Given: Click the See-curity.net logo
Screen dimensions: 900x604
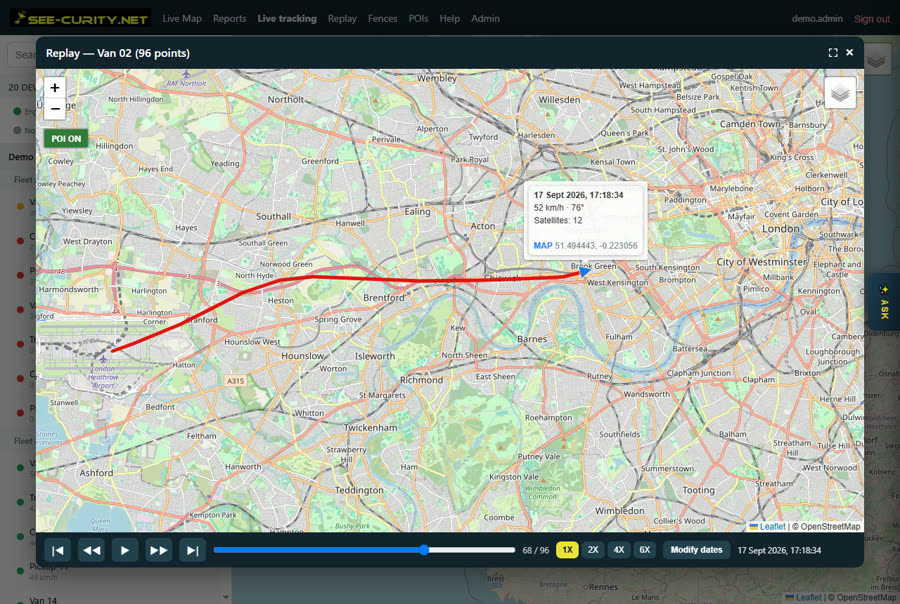Looking at the screenshot, I should pos(81,18).
